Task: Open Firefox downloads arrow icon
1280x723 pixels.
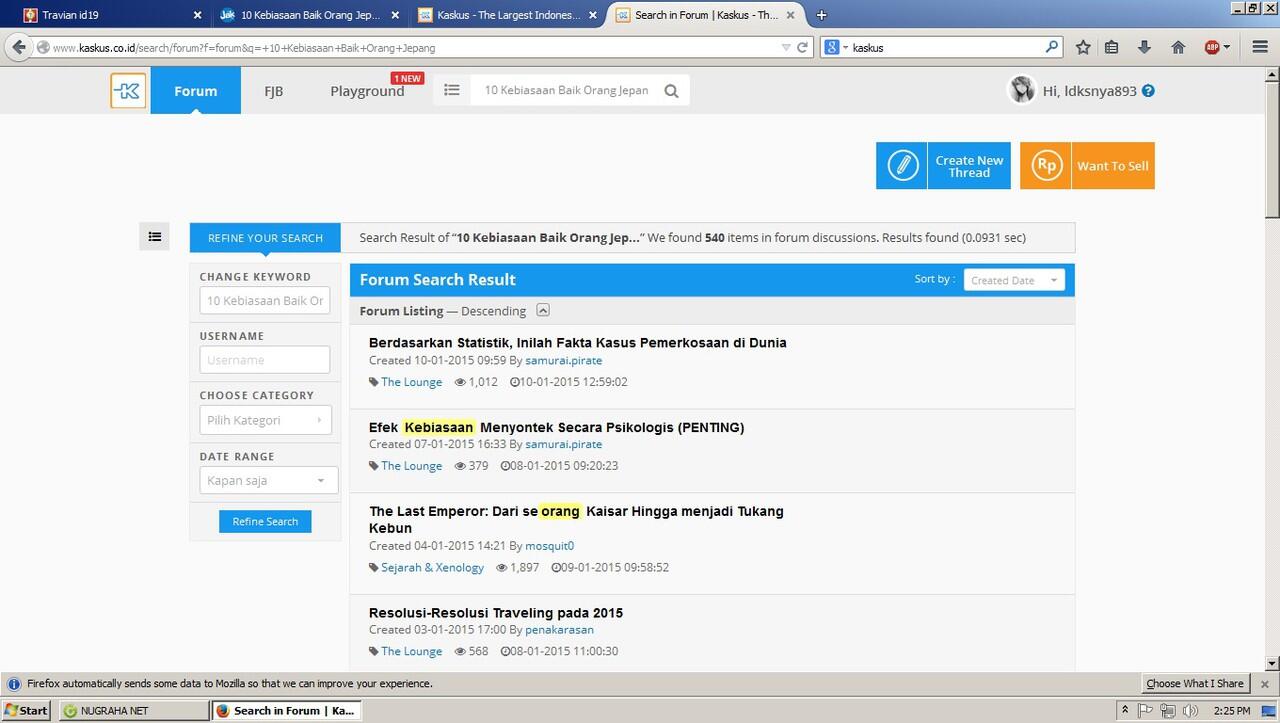Action: [x=1144, y=47]
